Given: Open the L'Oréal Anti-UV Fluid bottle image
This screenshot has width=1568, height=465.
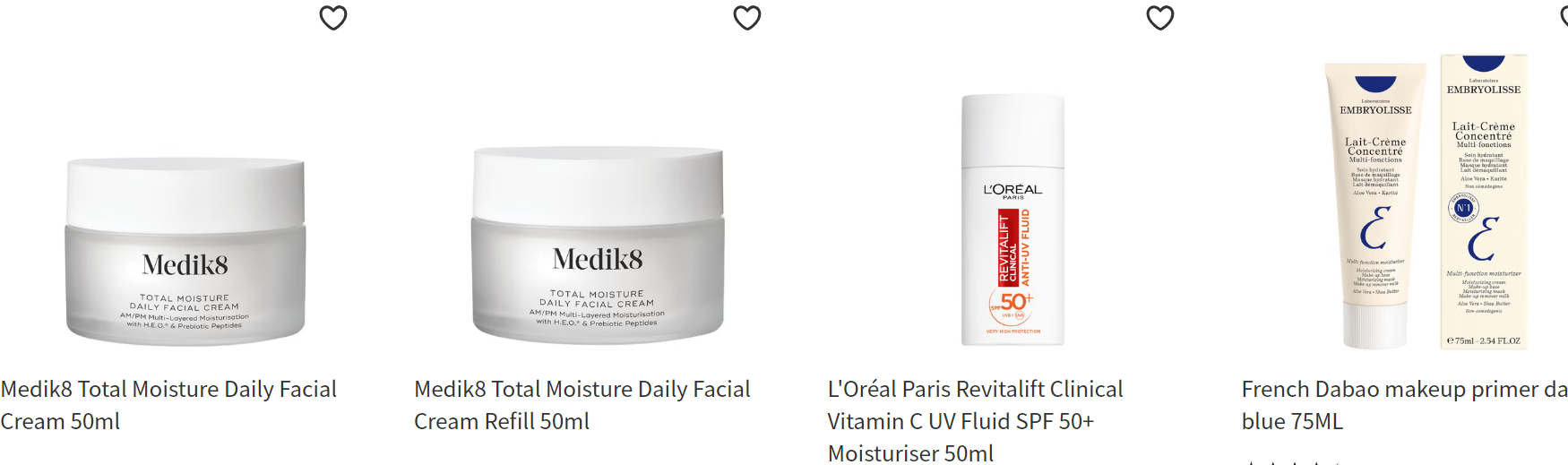Looking at the screenshot, I should pyautogui.click(x=1012, y=220).
